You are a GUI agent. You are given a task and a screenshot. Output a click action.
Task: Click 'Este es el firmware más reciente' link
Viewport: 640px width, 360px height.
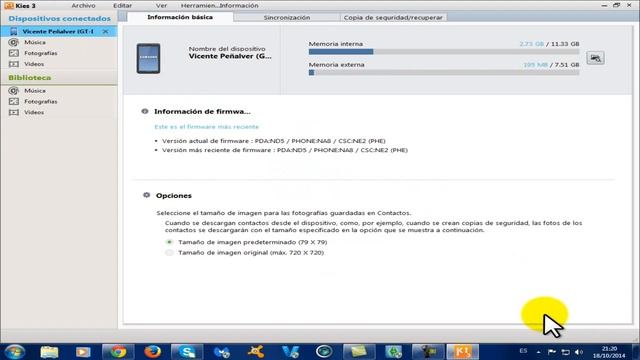(x=207, y=127)
